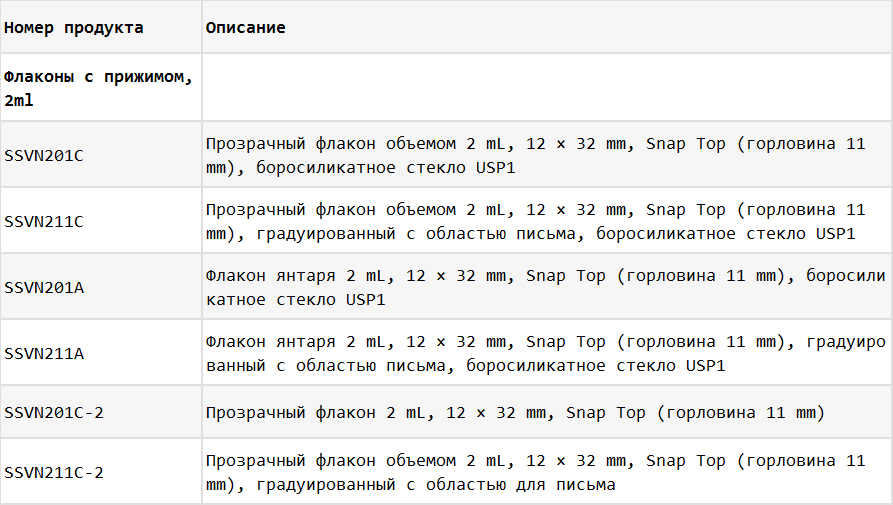Click the "Описание" column header
This screenshot has width=893, height=505.
(245, 27)
